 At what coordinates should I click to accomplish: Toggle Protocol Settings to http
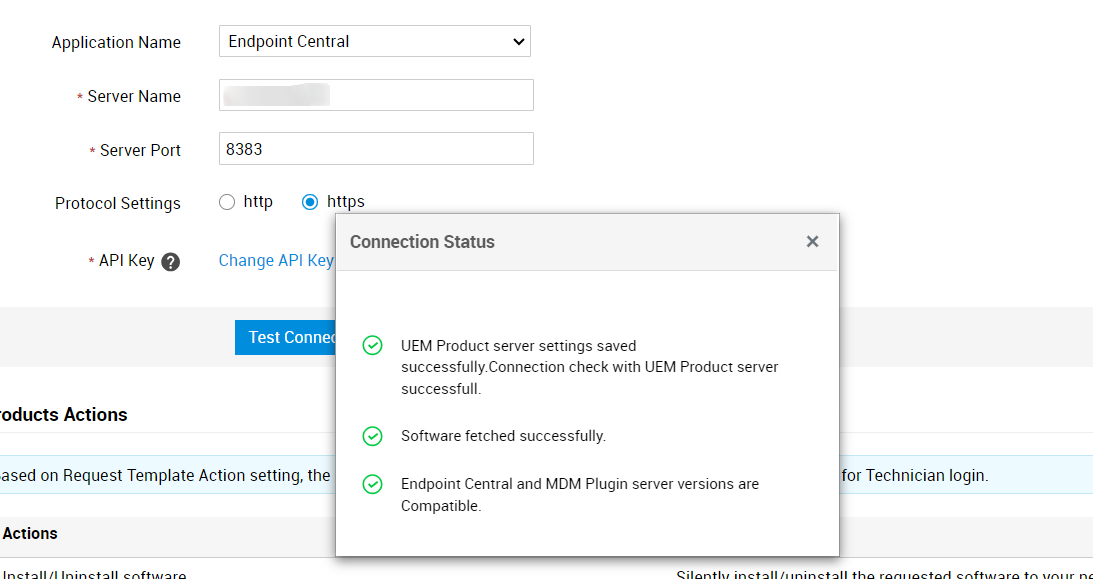pos(227,201)
